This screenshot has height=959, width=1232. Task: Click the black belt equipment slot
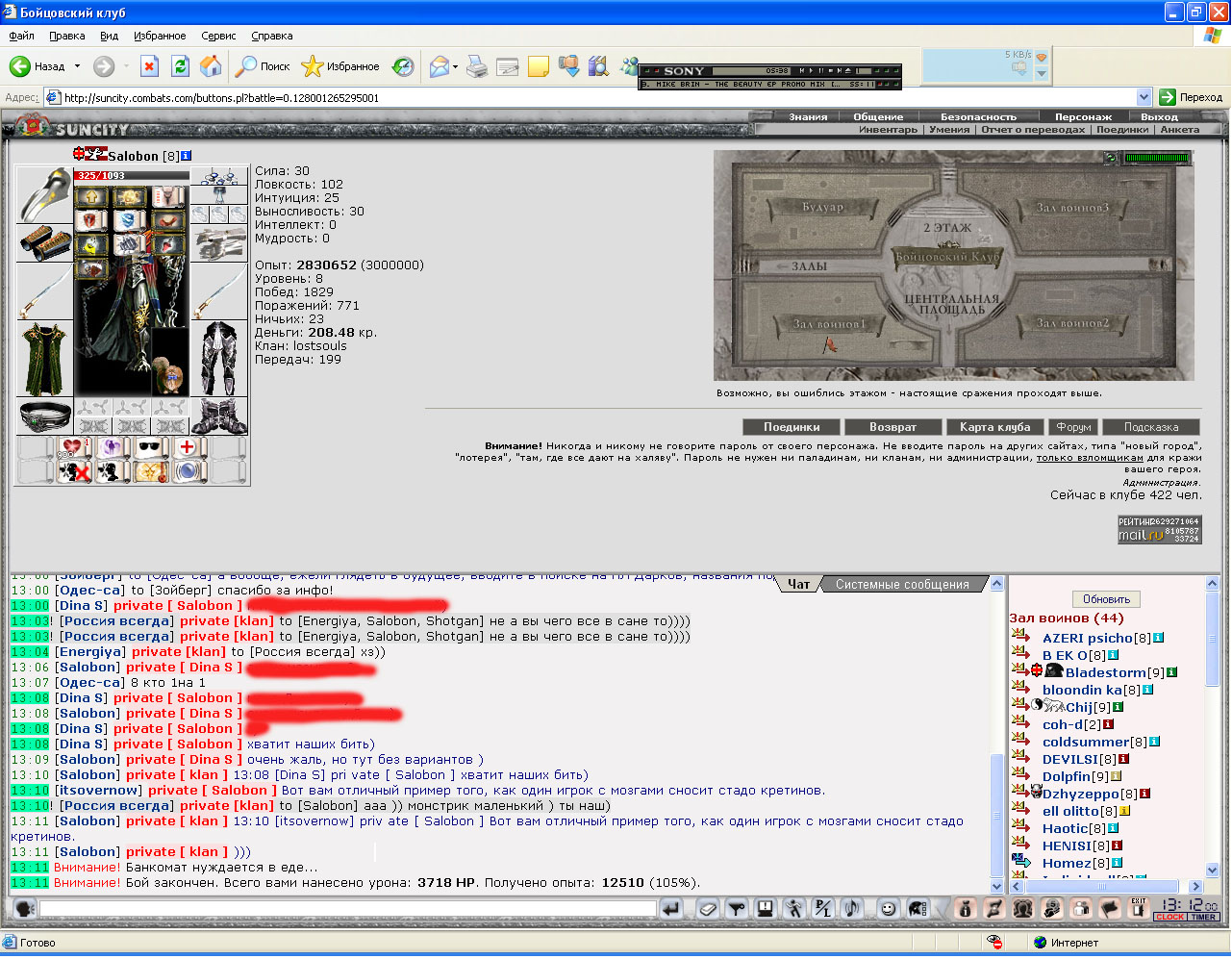tap(44, 416)
